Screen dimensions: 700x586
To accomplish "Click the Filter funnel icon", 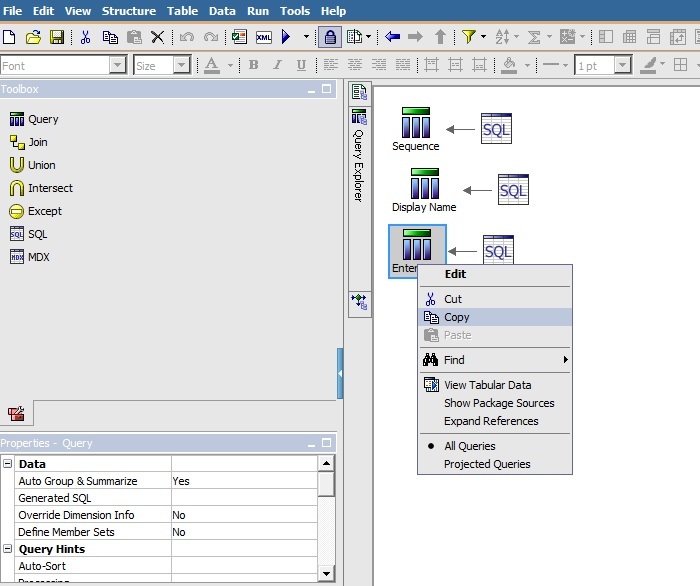I will point(469,37).
